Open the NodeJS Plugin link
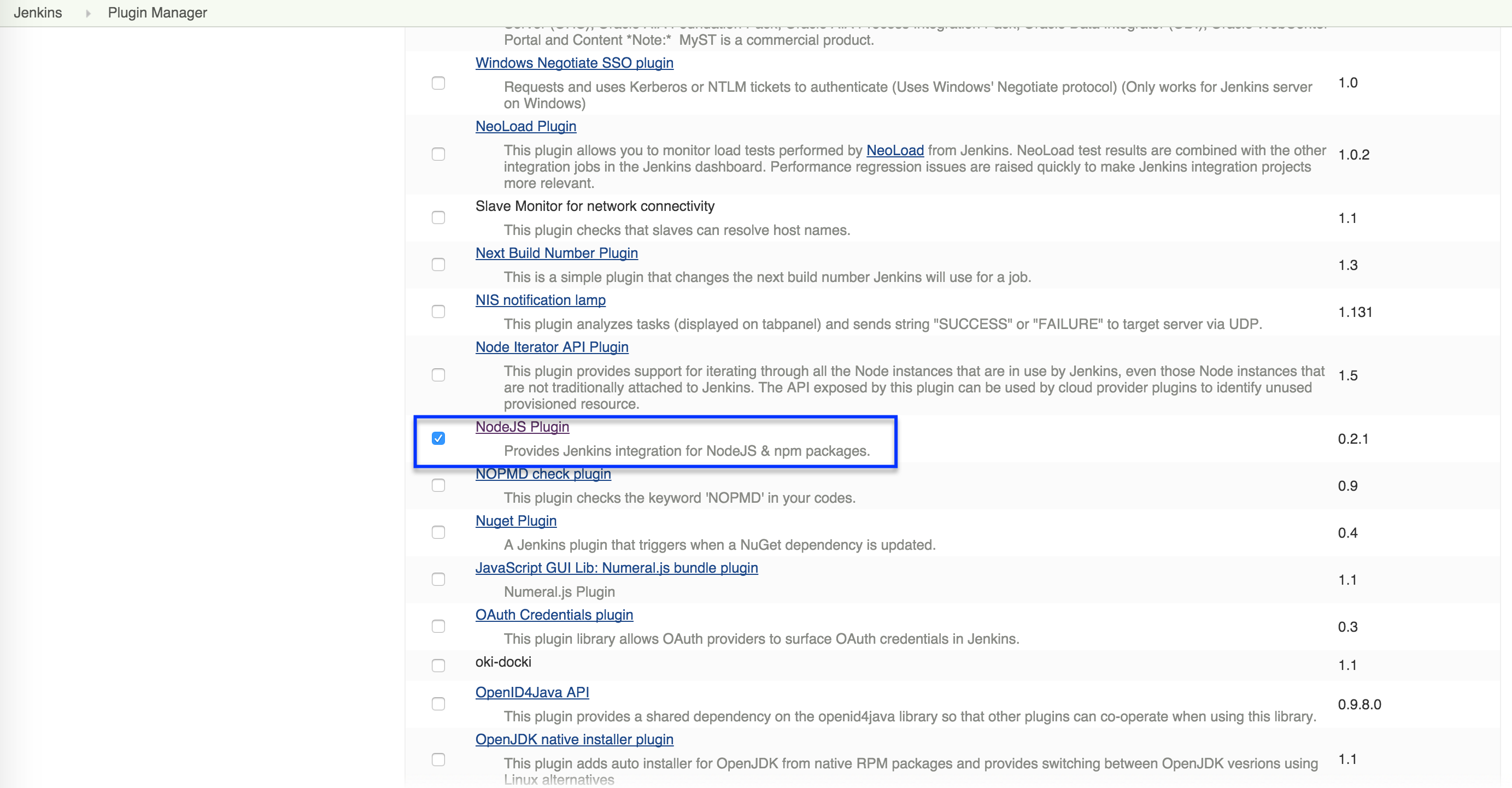This screenshot has height=788, width=1512. [x=522, y=427]
